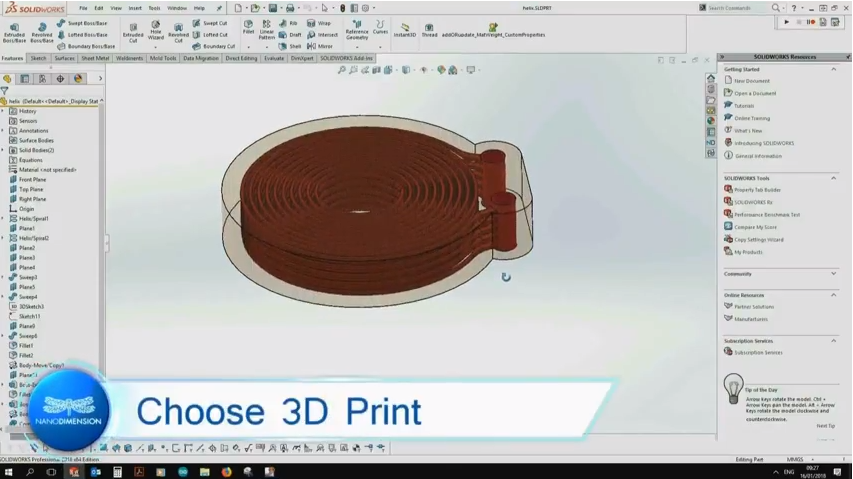This screenshot has height=479, width=853.
Task: Choose Boundary Boss/Base feature
Action: tap(86, 46)
